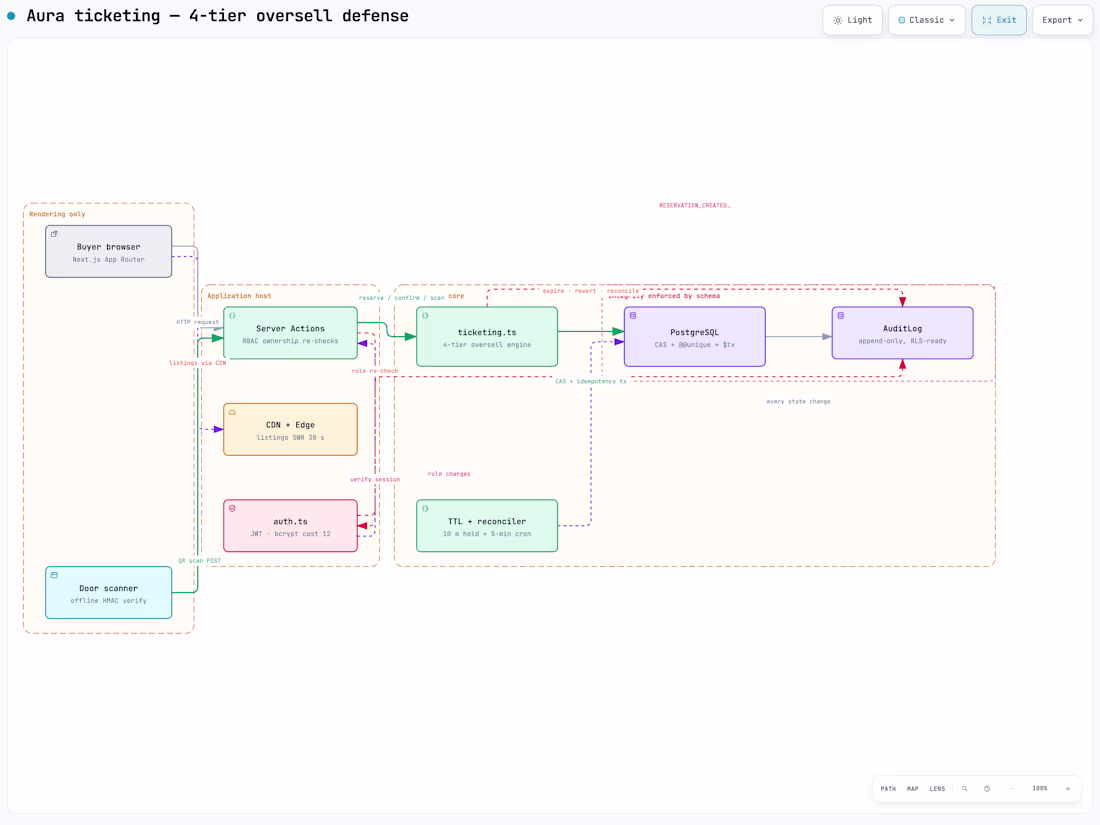Click the Aura ticketing diagram title

point(217,15)
